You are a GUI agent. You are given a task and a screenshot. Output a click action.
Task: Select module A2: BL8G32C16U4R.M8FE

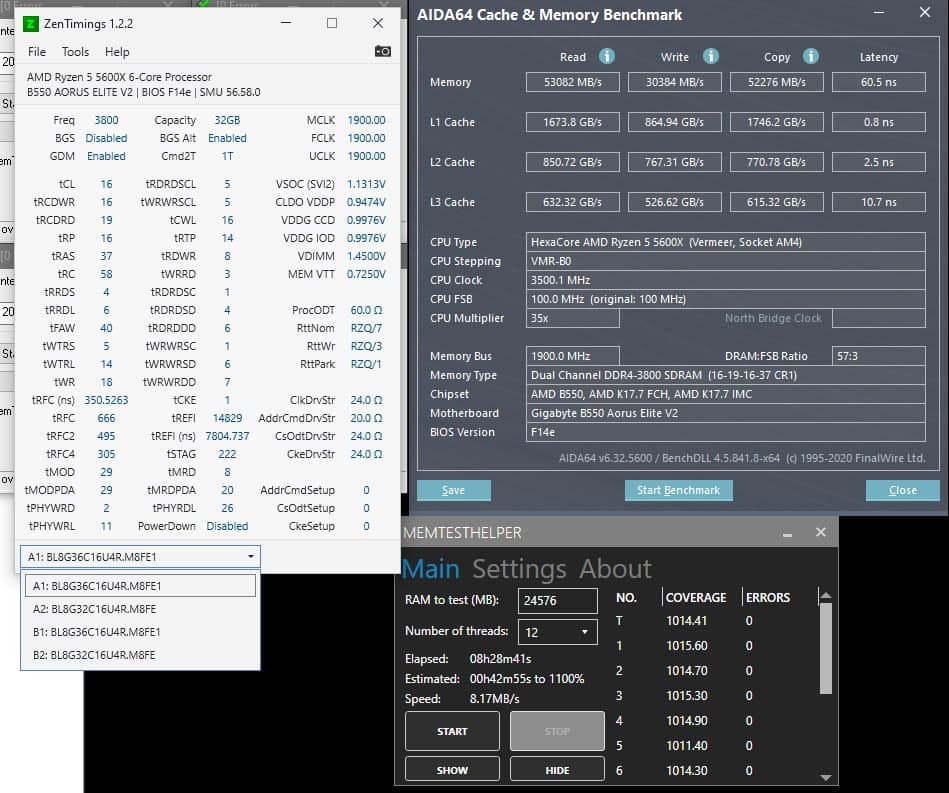click(x=140, y=609)
